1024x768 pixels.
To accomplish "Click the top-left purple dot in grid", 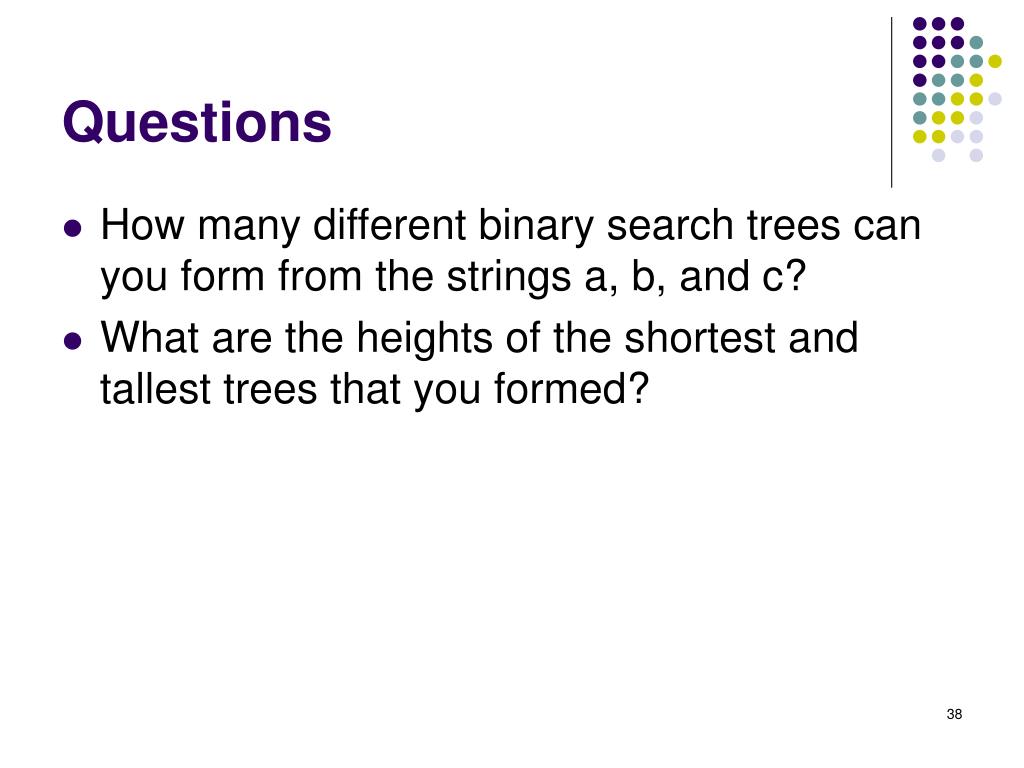I will pyautogui.click(x=920, y=24).
